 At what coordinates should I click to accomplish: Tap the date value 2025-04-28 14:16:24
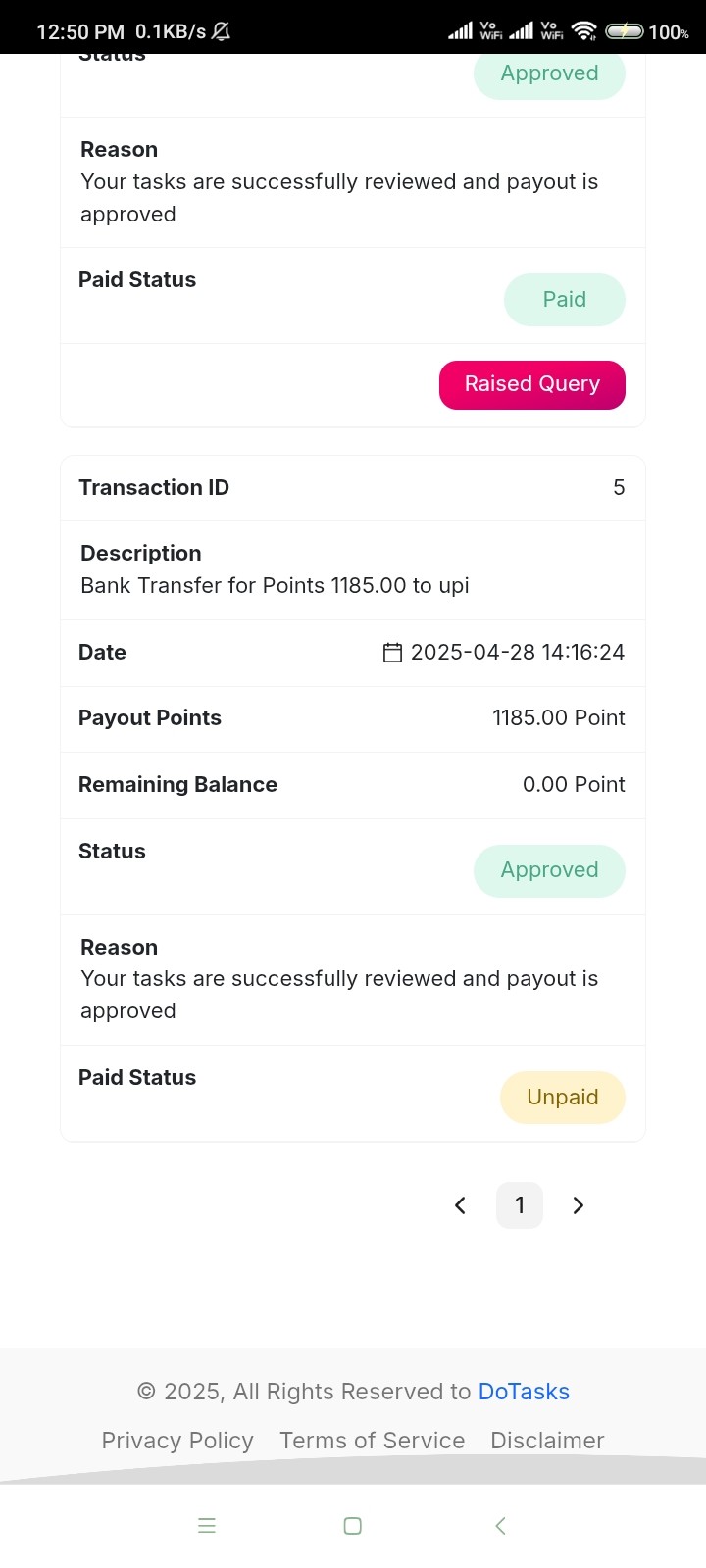(x=518, y=653)
